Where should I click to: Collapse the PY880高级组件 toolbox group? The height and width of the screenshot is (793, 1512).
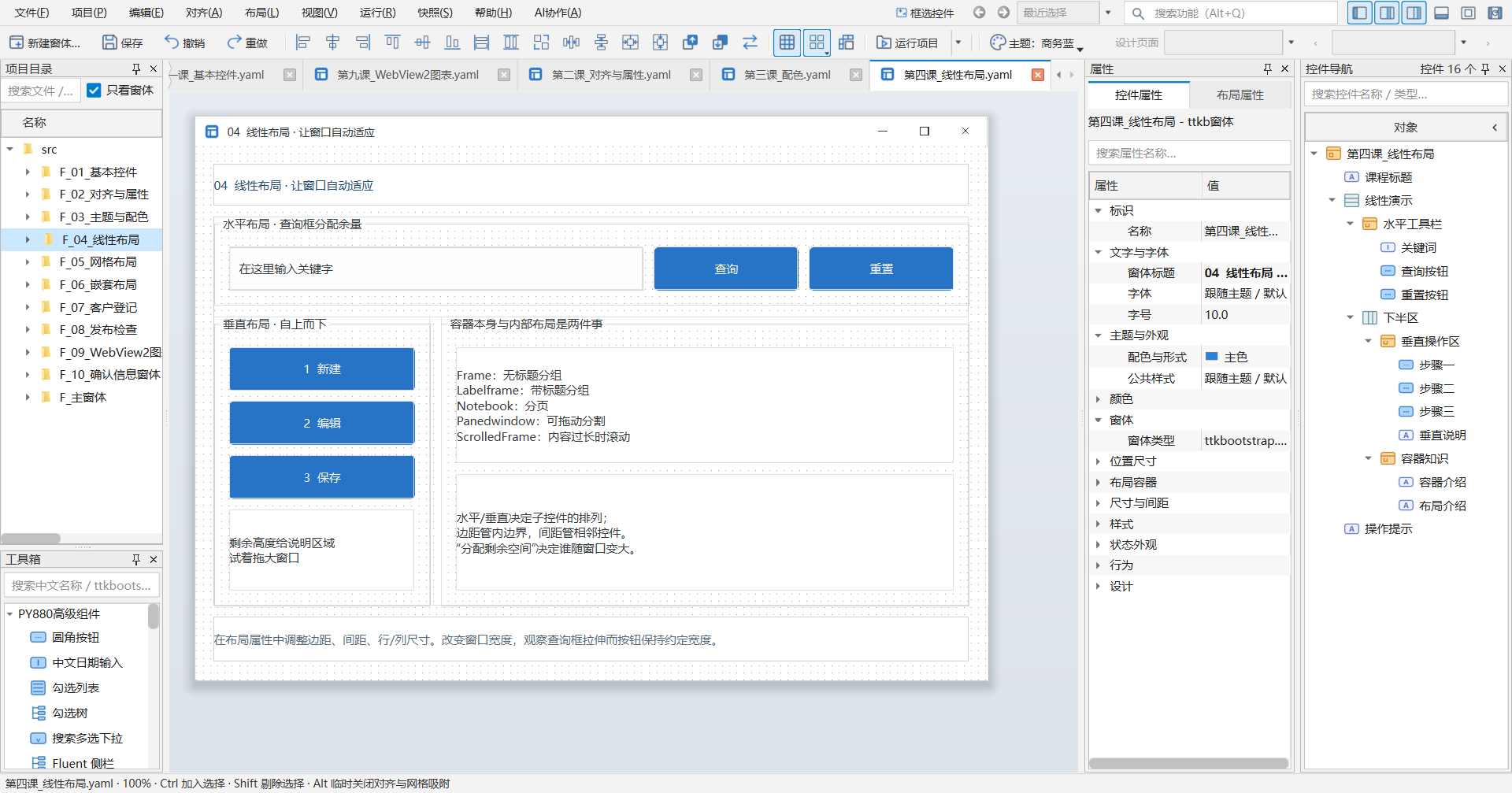pos(10,614)
